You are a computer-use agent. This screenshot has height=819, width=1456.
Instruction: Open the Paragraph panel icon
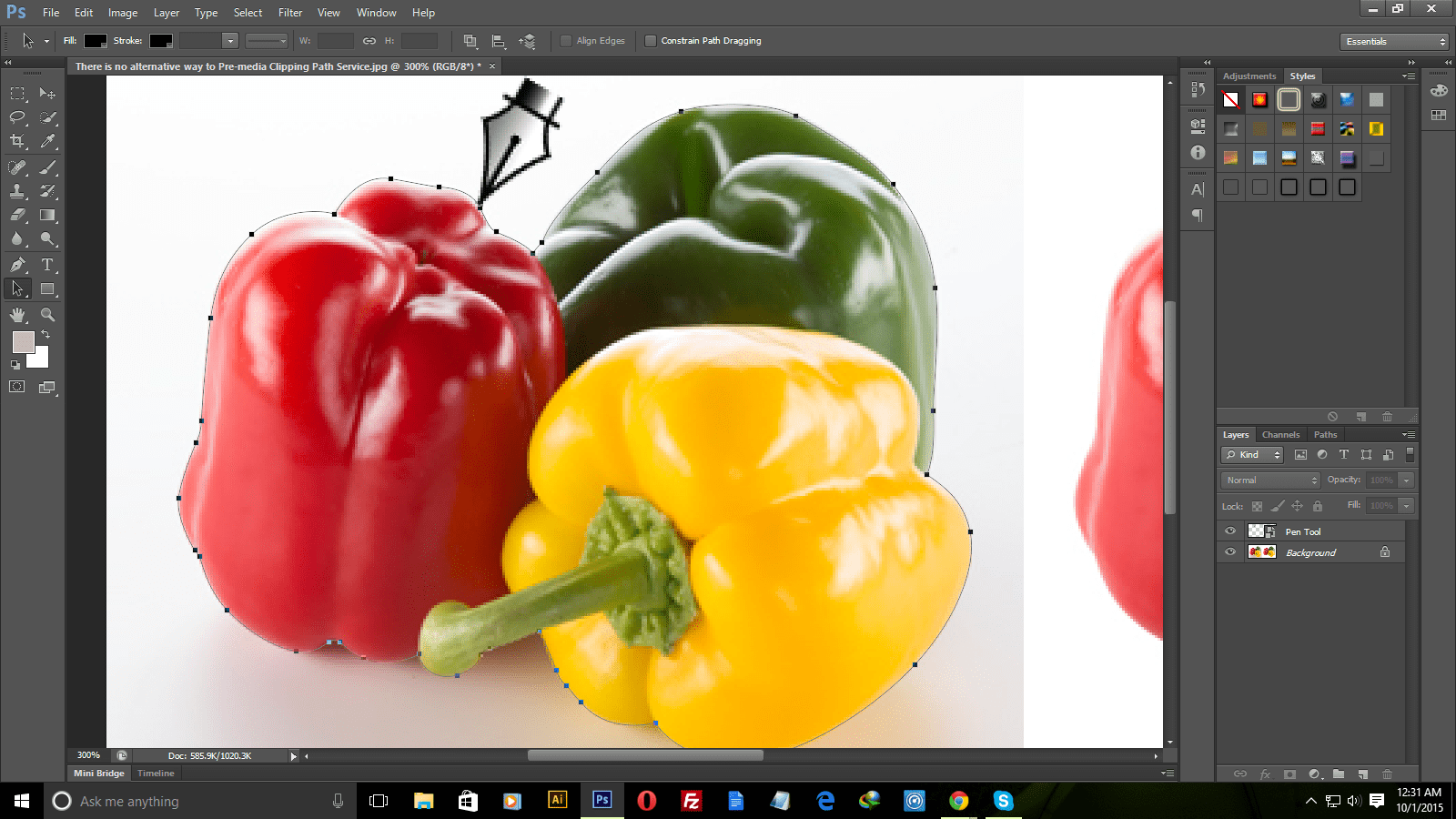point(1198,215)
